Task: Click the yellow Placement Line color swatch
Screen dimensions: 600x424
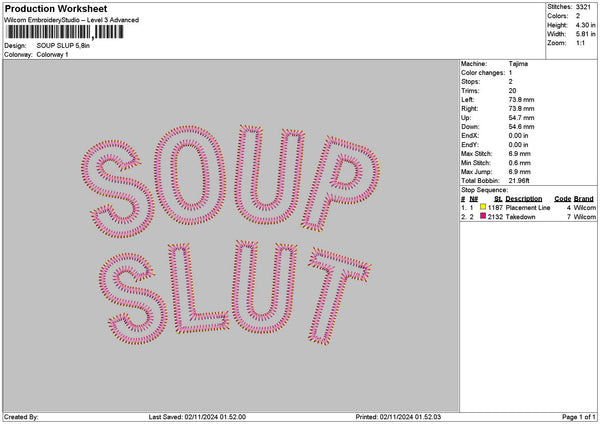Action: (x=483, y=207)
